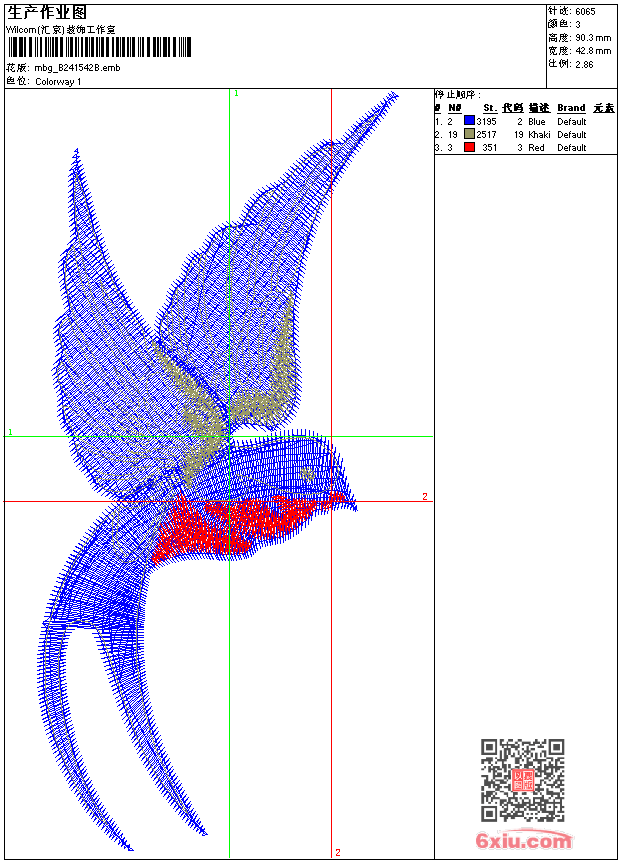The height and width of the screenshot is (860, 620).
Task: Select the Blue row stitch count 3195
Action: pos(486,122)
